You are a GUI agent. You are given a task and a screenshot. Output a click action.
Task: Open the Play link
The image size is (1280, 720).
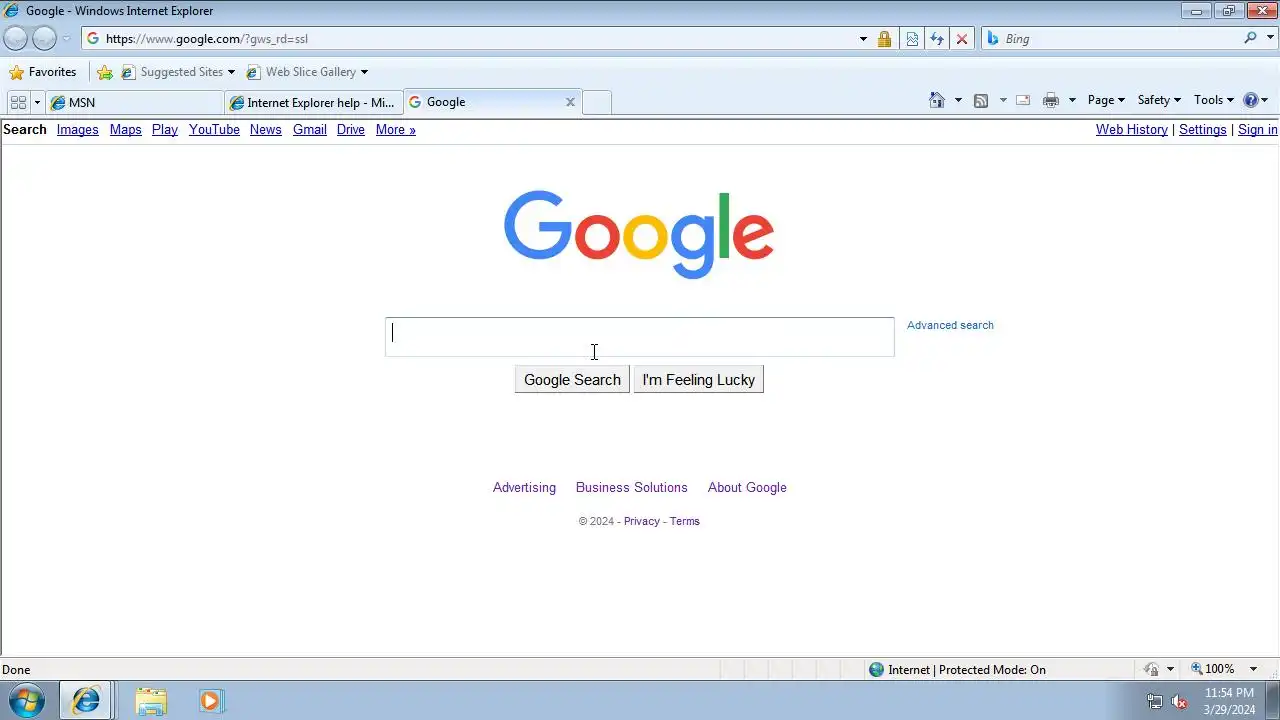click(x=165, y=130)
